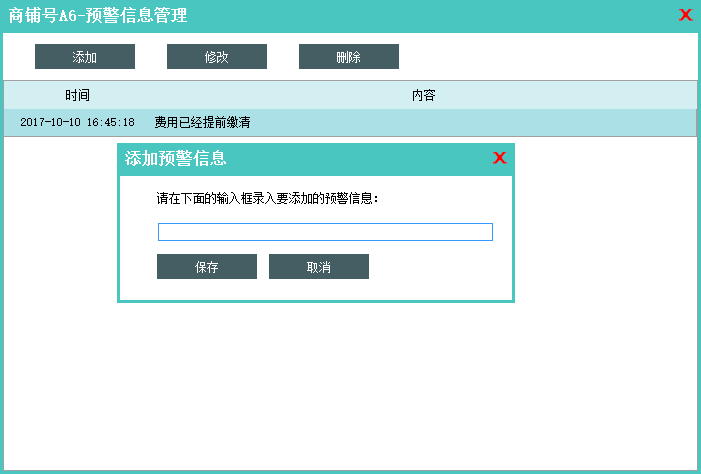Close the 添加预警信息 dialog with its red X
Screen dimensions: 701x474
(x=500, y=158)
